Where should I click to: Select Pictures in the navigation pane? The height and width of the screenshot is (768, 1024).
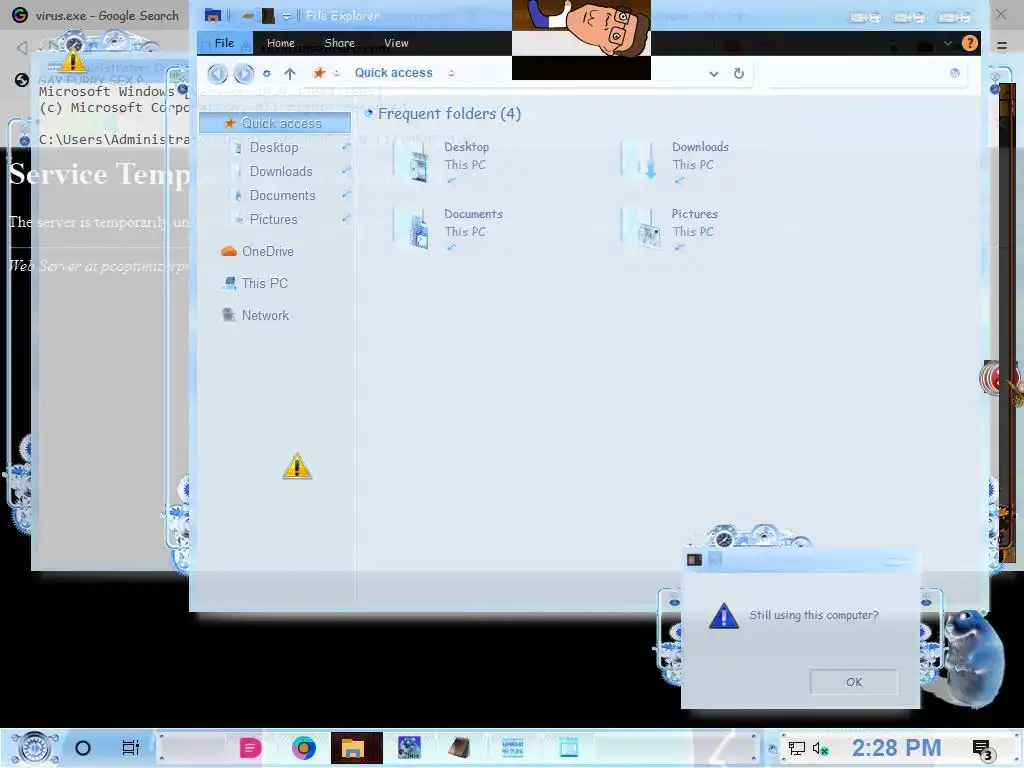(273, 220)
